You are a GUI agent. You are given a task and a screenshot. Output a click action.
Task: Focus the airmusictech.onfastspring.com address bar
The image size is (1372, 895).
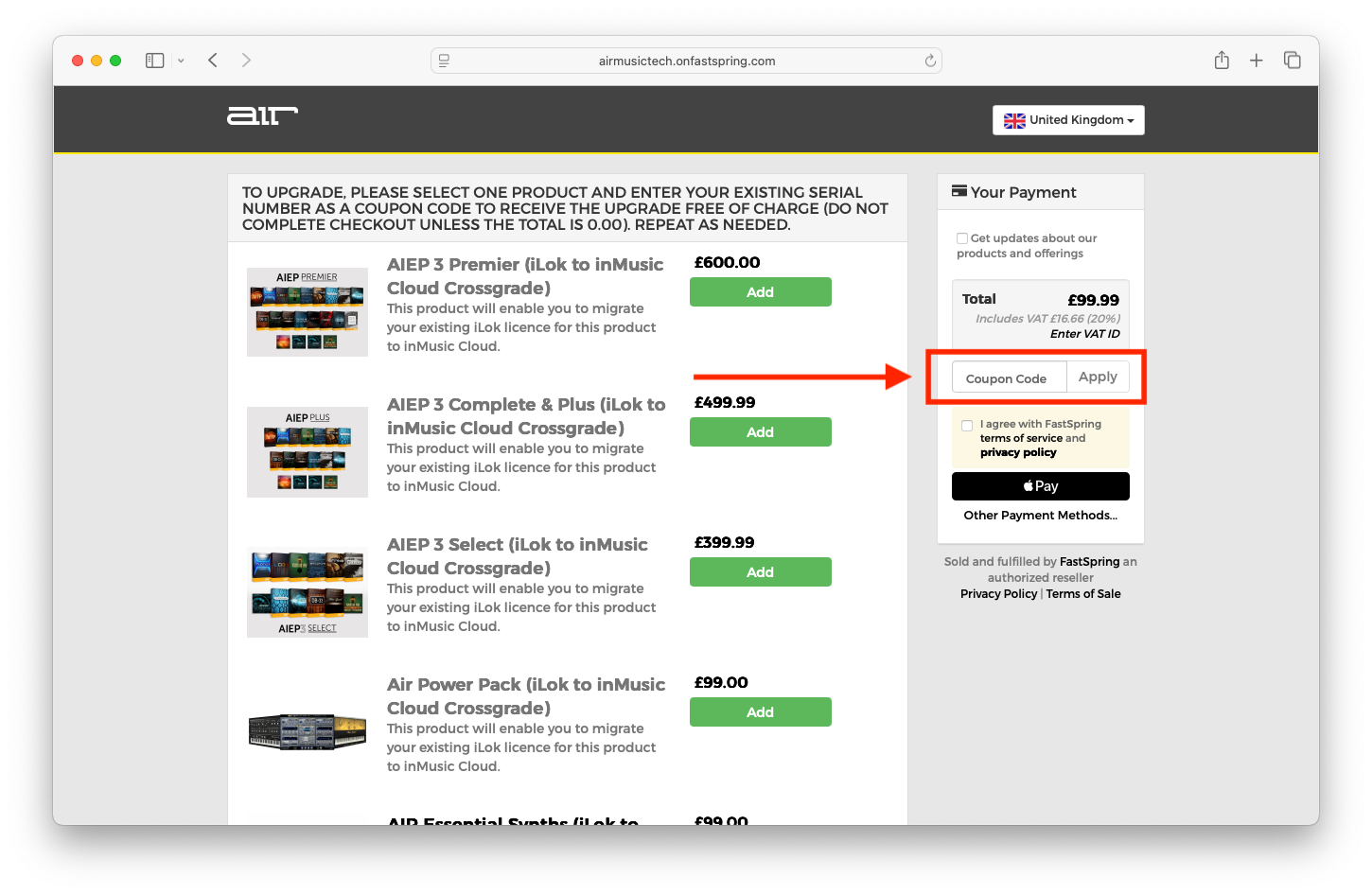[686, 61]
